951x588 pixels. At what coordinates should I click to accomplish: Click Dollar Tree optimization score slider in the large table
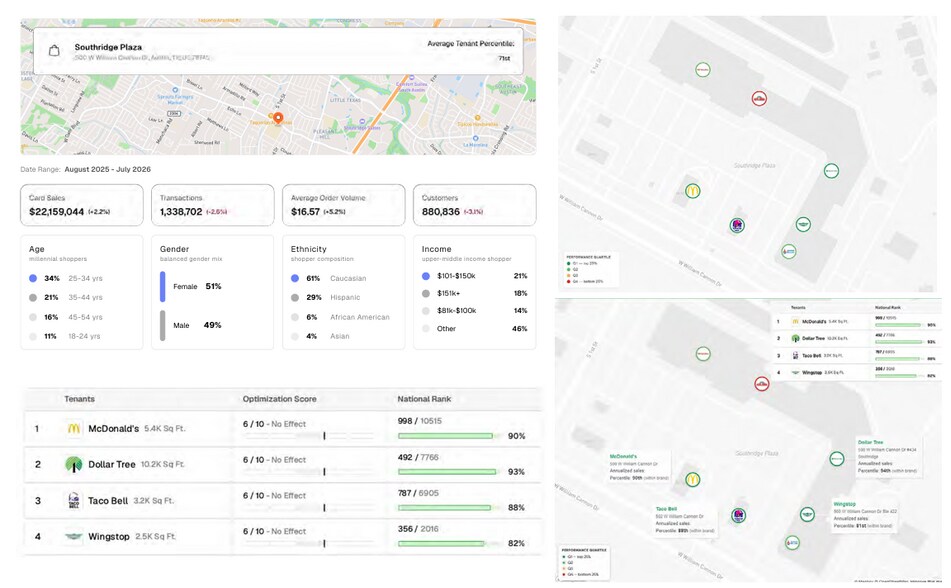tap(308, 471)
